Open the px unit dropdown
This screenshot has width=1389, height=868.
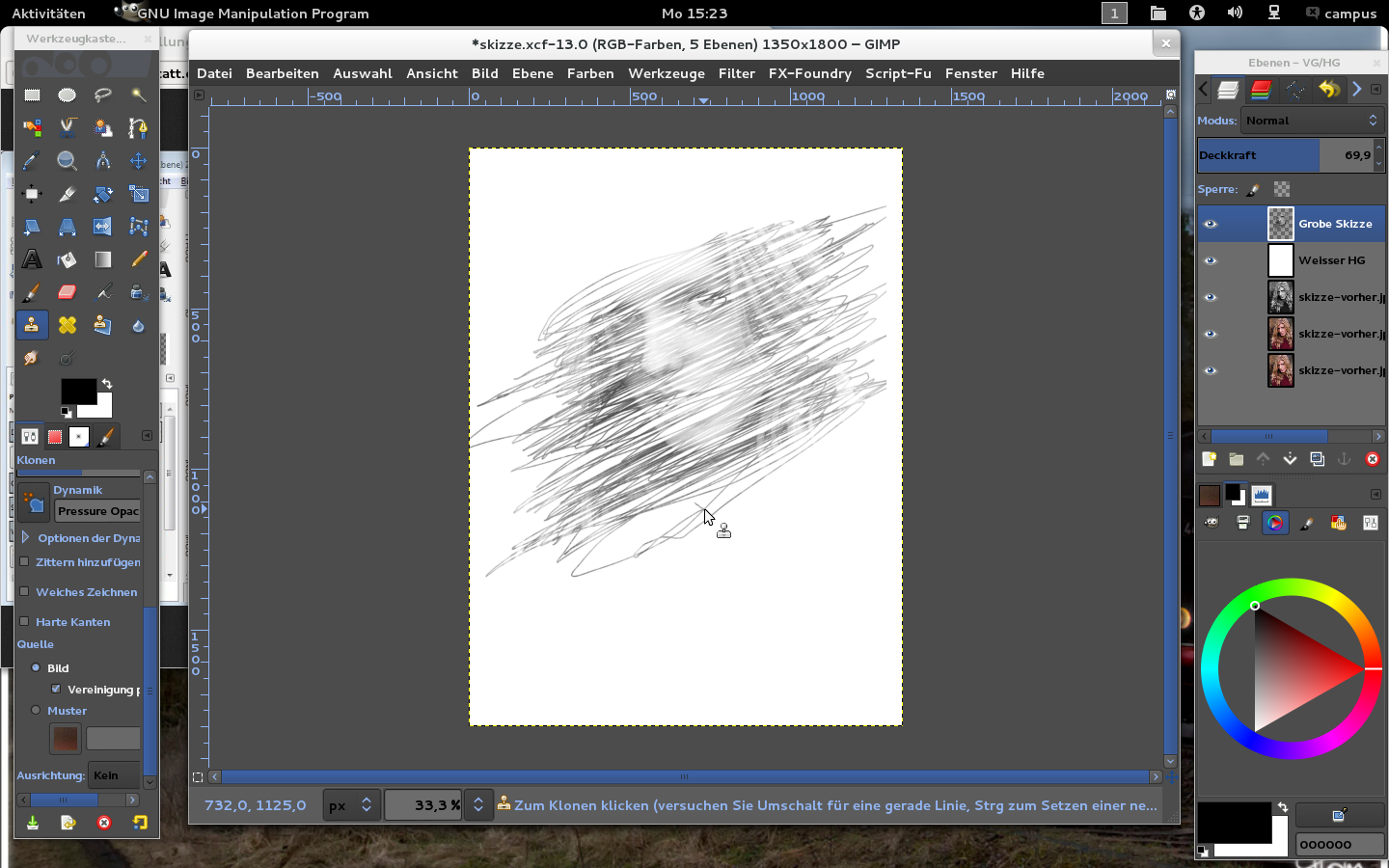tap(350, 805)
